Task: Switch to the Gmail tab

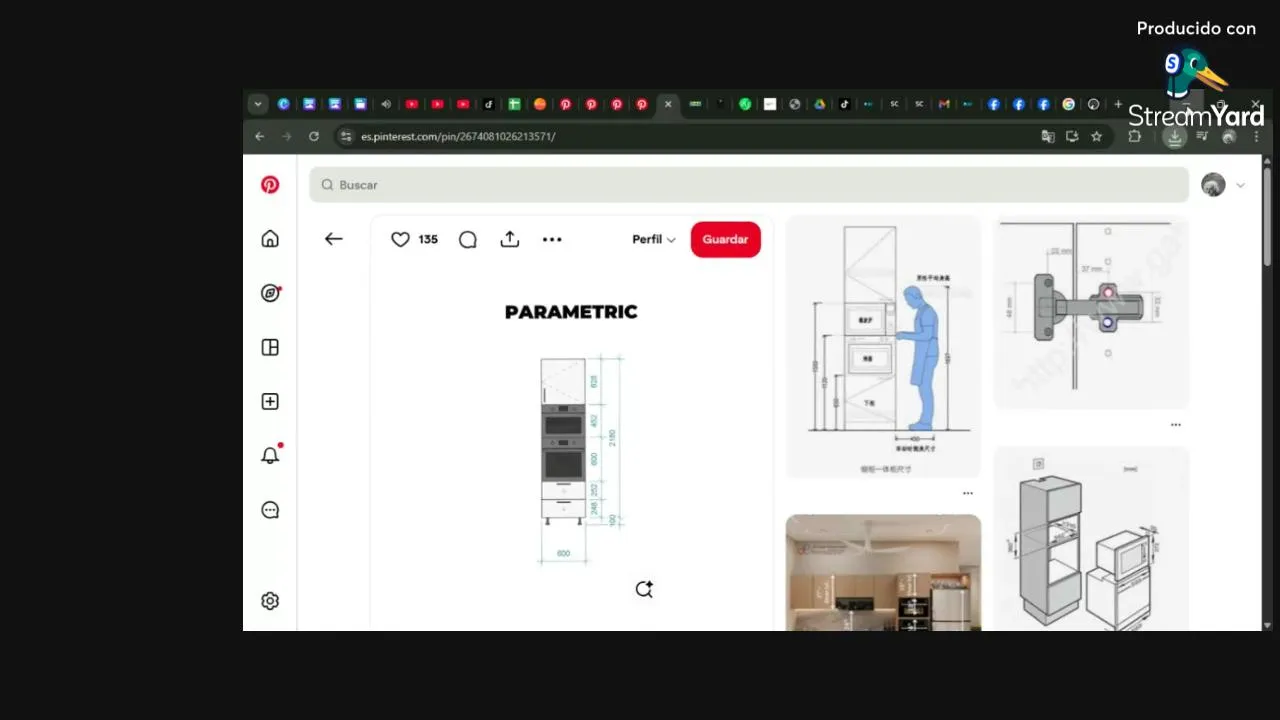Action: 944,104
